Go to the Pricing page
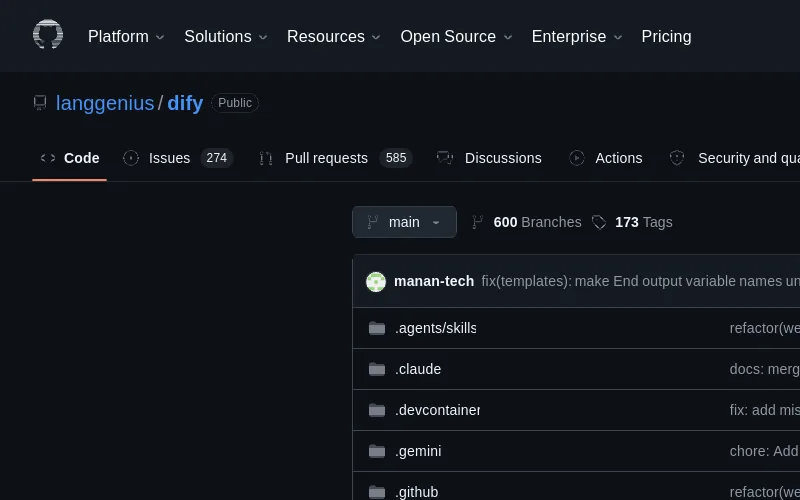This screenshot has height=500, width=800. point(666,37)
